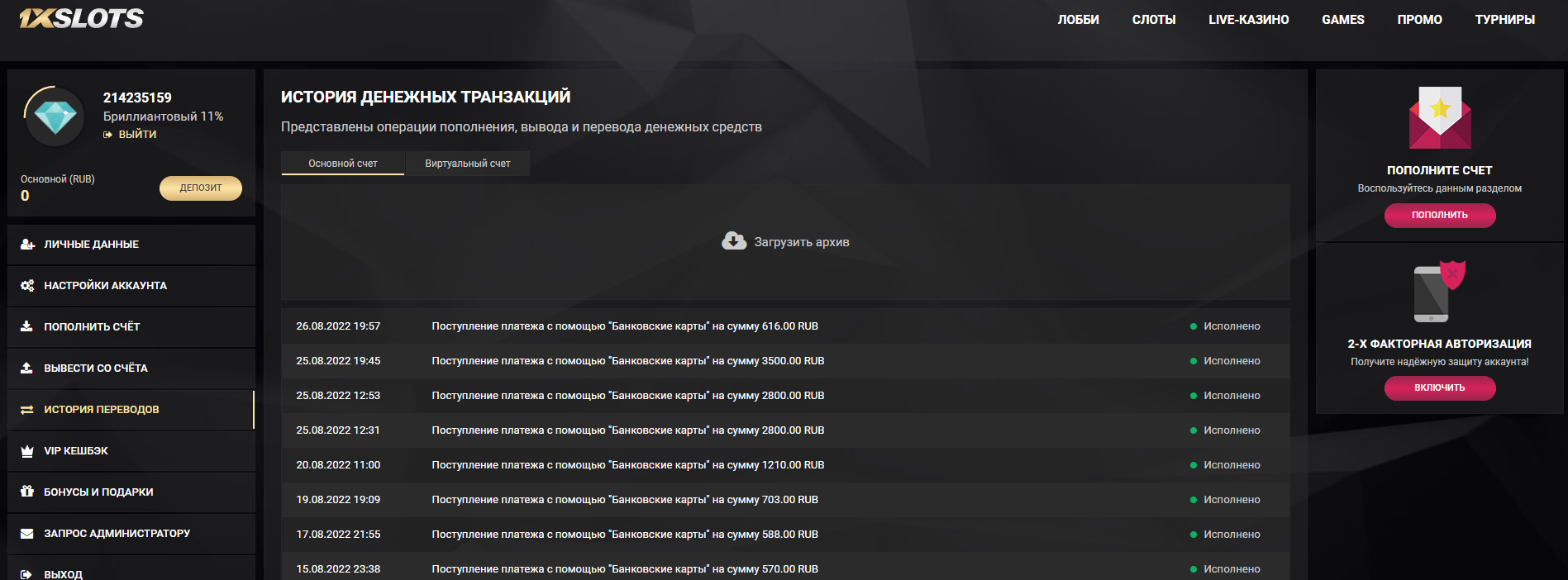Click the diamond VIP status avatar

click(55, 116)
